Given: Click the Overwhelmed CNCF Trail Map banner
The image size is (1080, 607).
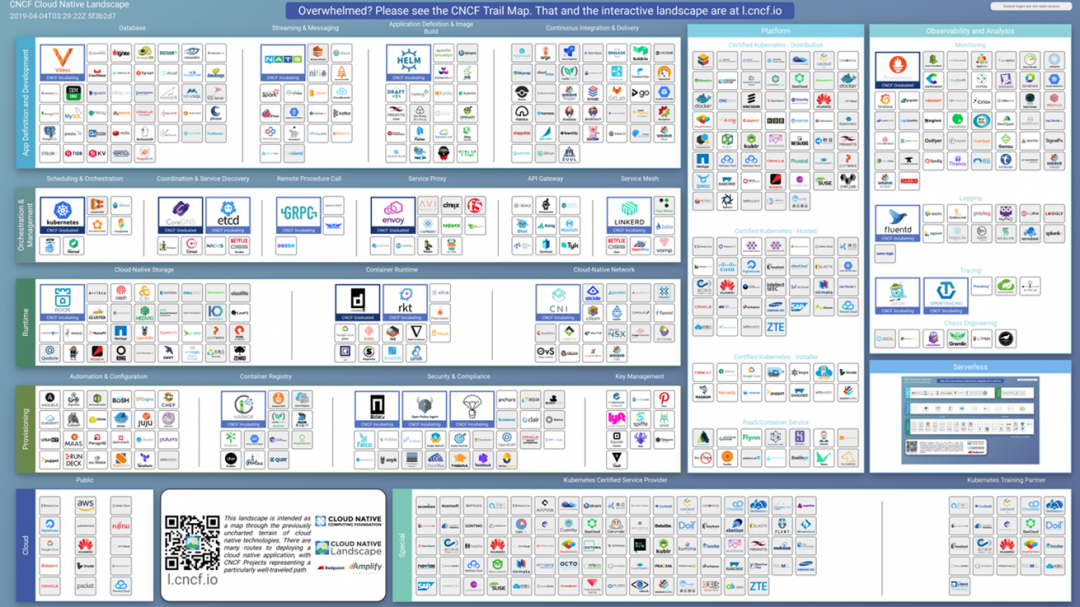Looking at the screenshot, I should (539, 11).
